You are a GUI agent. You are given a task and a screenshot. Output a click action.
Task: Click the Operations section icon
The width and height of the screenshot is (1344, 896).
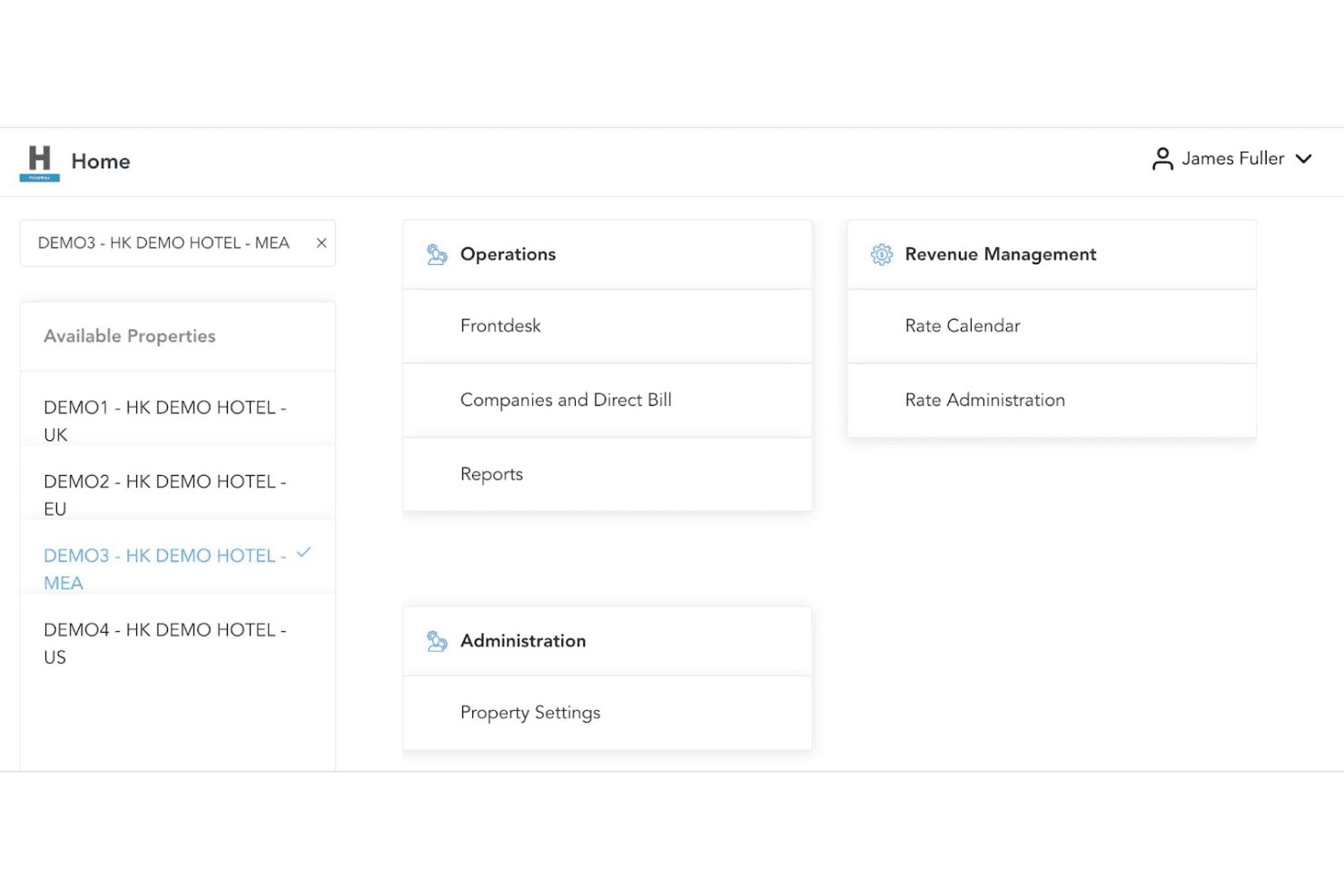pos(437,255)
